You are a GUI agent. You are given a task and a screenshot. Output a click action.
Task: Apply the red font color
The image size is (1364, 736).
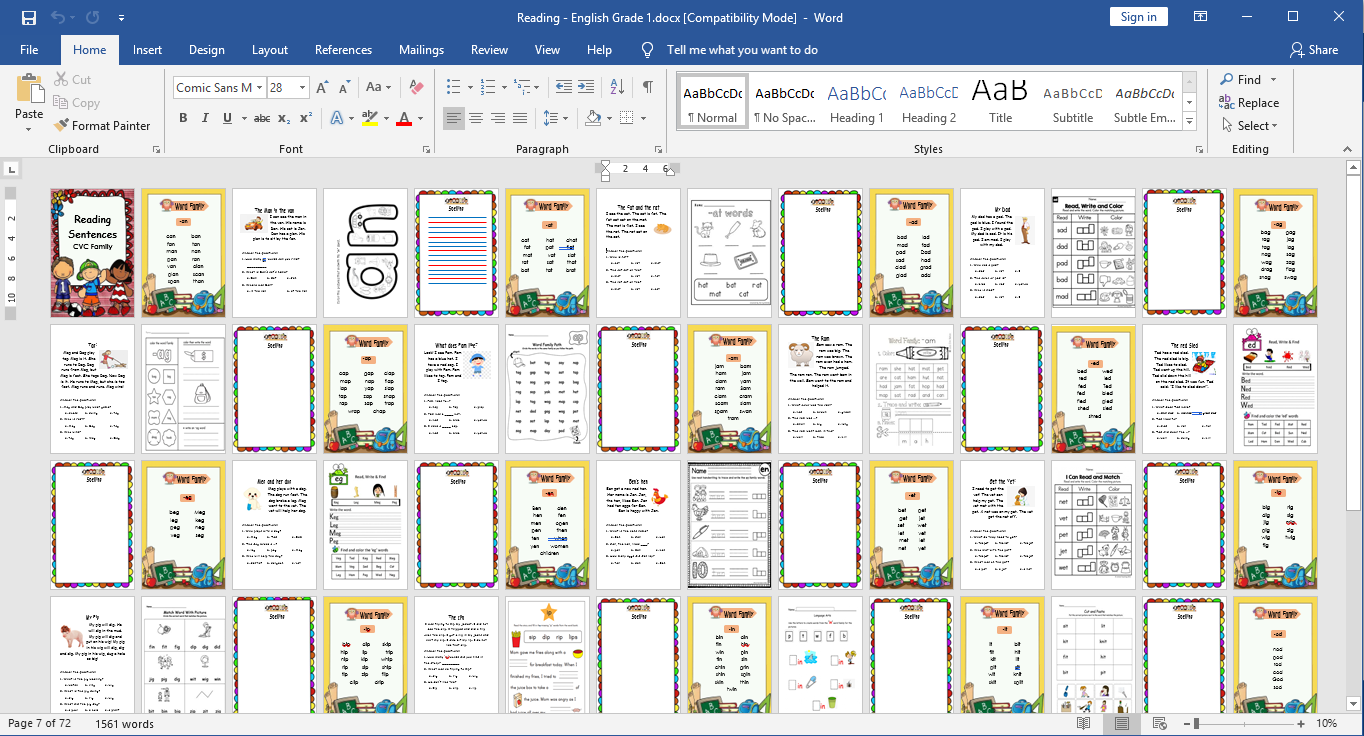404,118
